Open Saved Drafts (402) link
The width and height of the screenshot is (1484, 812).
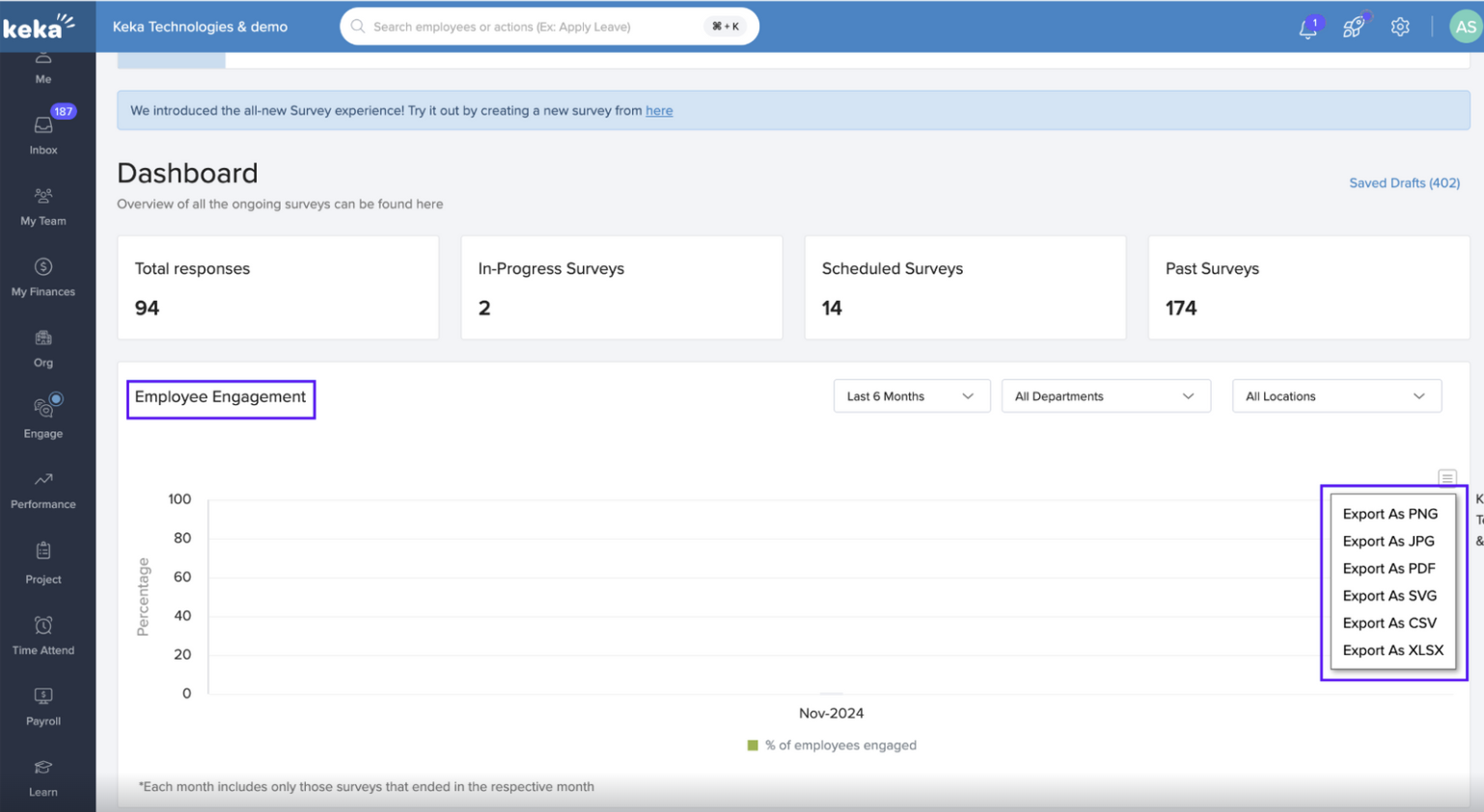click(x=1404, y=183)
